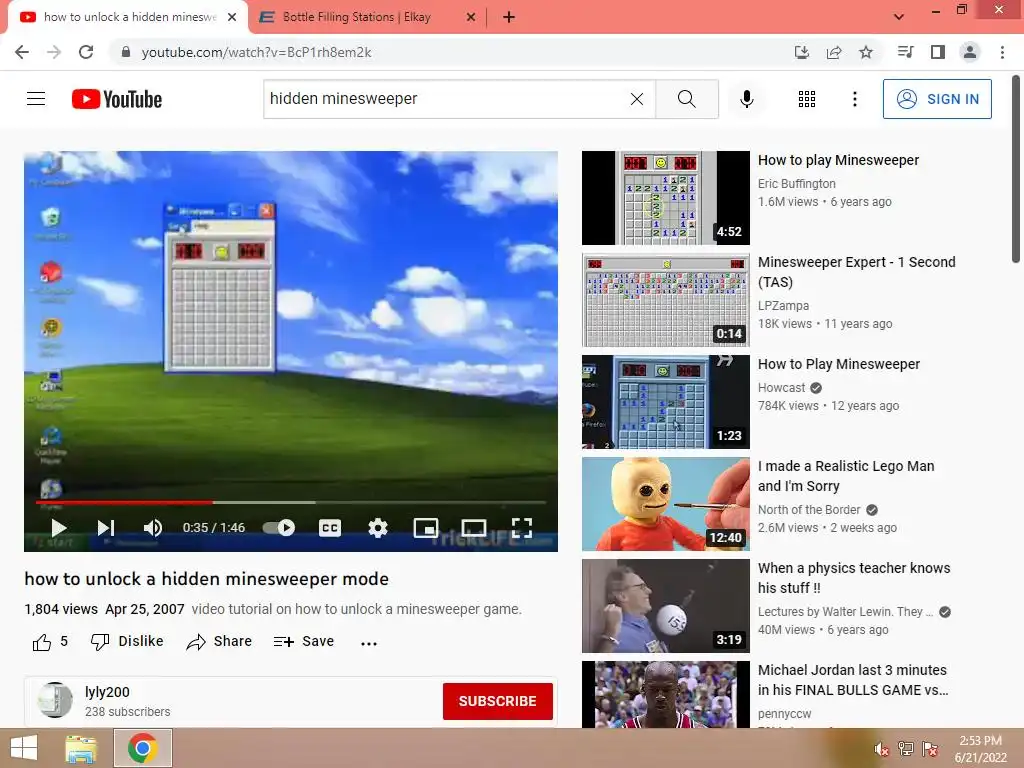Open Chrome three-dot menu
Image resolution: width=1024 pixels, height=768 pixels.
1002,52
